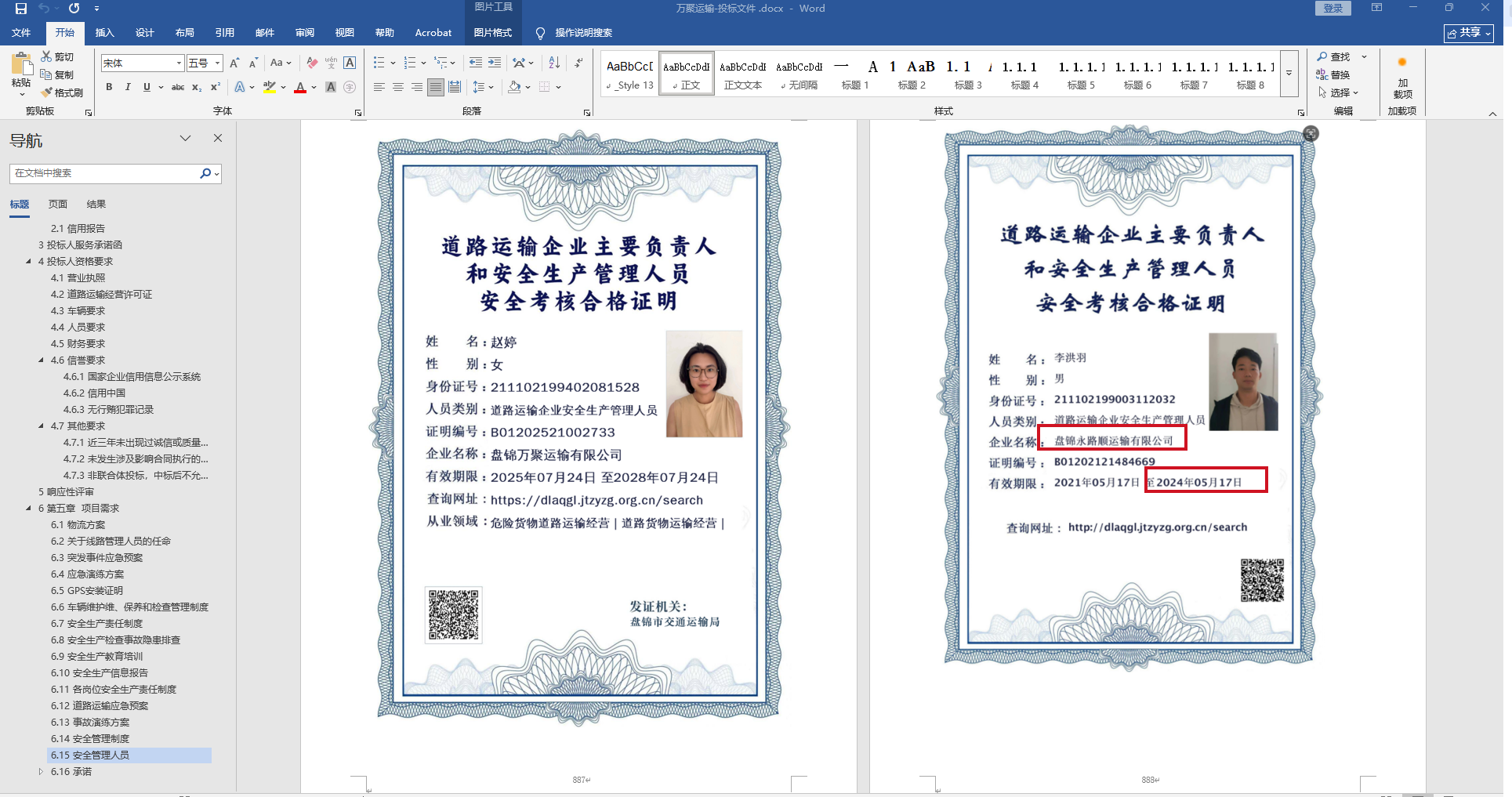Decrease font size with the shrink font icon
Screen dimensions: 1512x797
(x=253, y=63)
